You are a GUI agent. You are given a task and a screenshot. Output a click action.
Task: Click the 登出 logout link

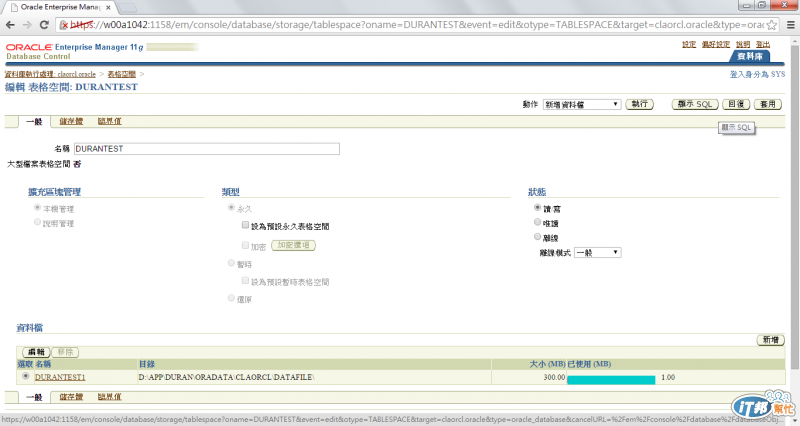[x=763, y=44]
